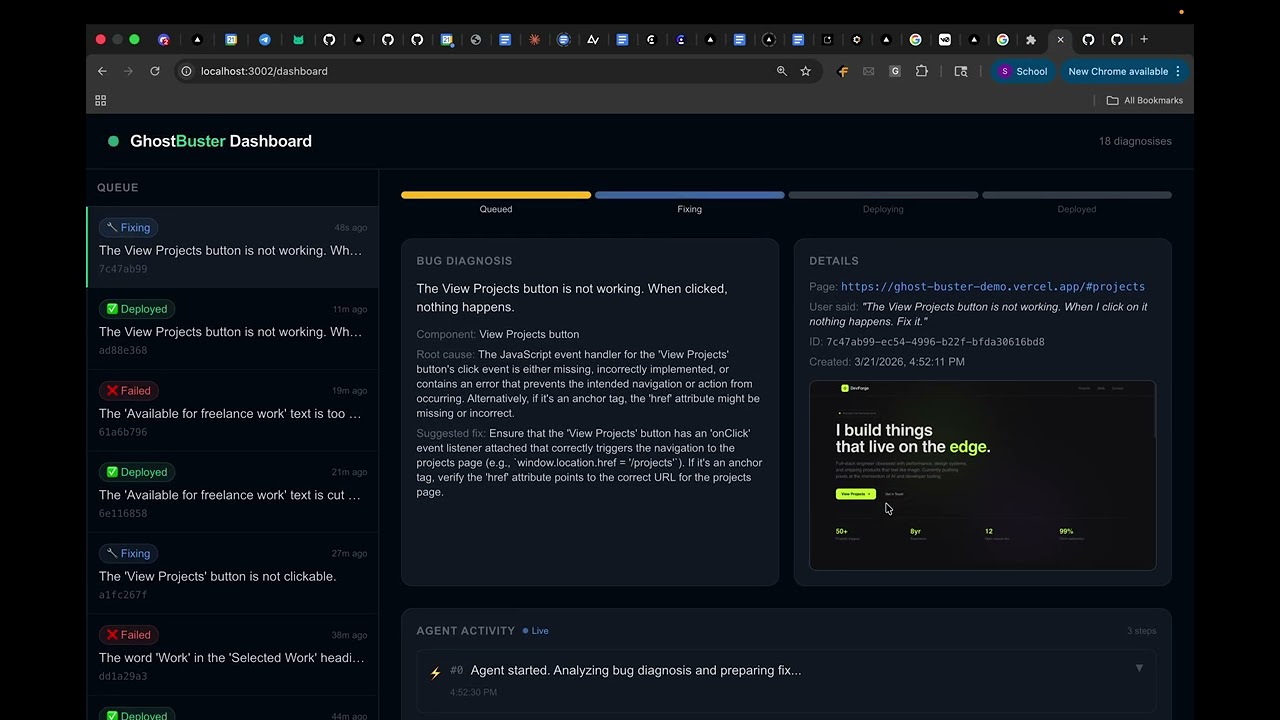Open the School profile menu

pos(1022,71)
